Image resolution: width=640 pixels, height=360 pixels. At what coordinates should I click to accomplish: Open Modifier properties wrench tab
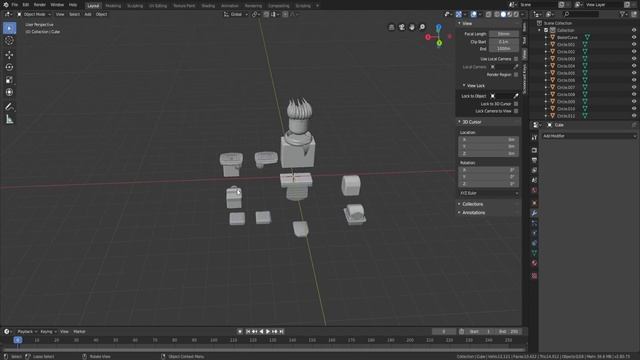pos(534,213)
